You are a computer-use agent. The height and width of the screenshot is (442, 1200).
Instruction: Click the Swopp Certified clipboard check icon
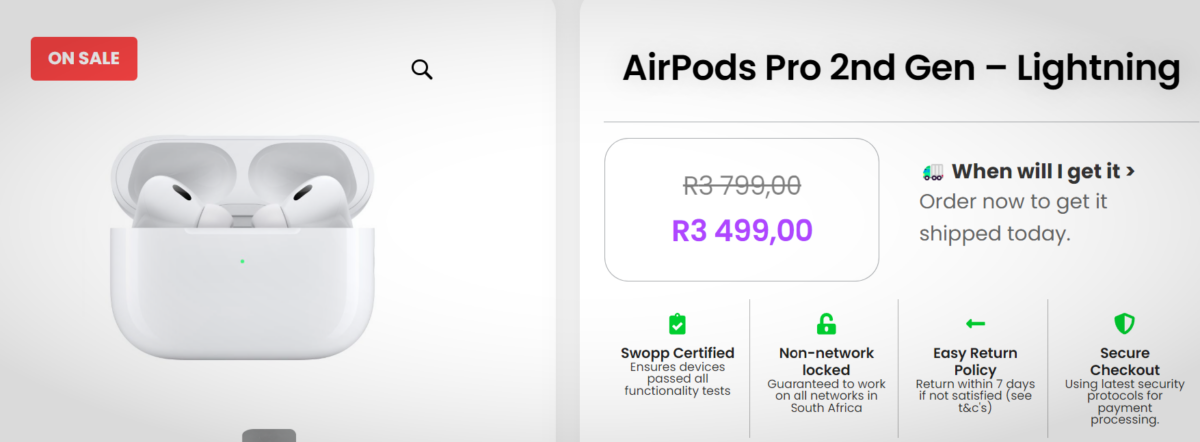click(677, 324)
